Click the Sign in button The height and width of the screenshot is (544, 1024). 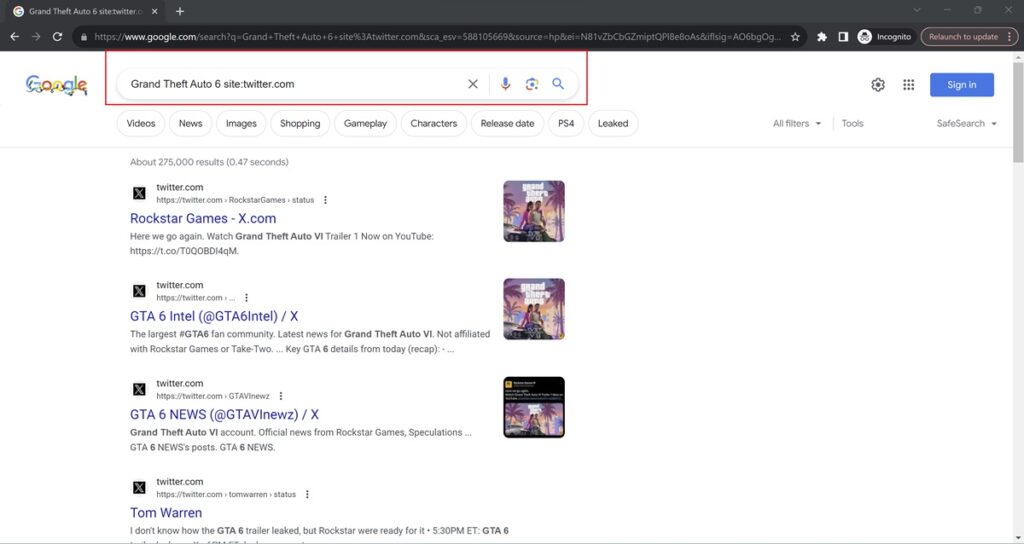962,85
